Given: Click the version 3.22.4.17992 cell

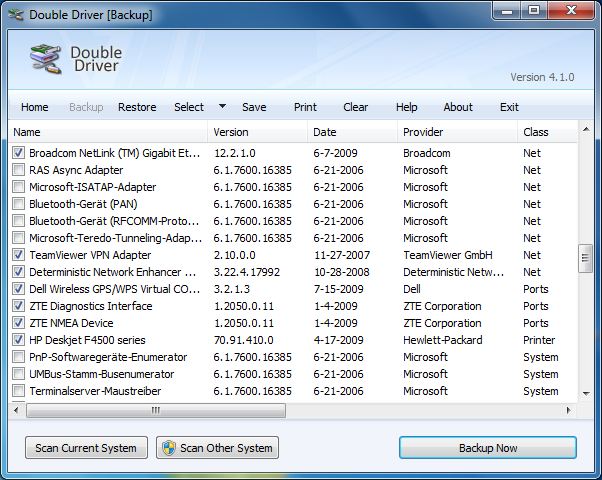Looking at the screenshot, I should click(x=247, y=272).
